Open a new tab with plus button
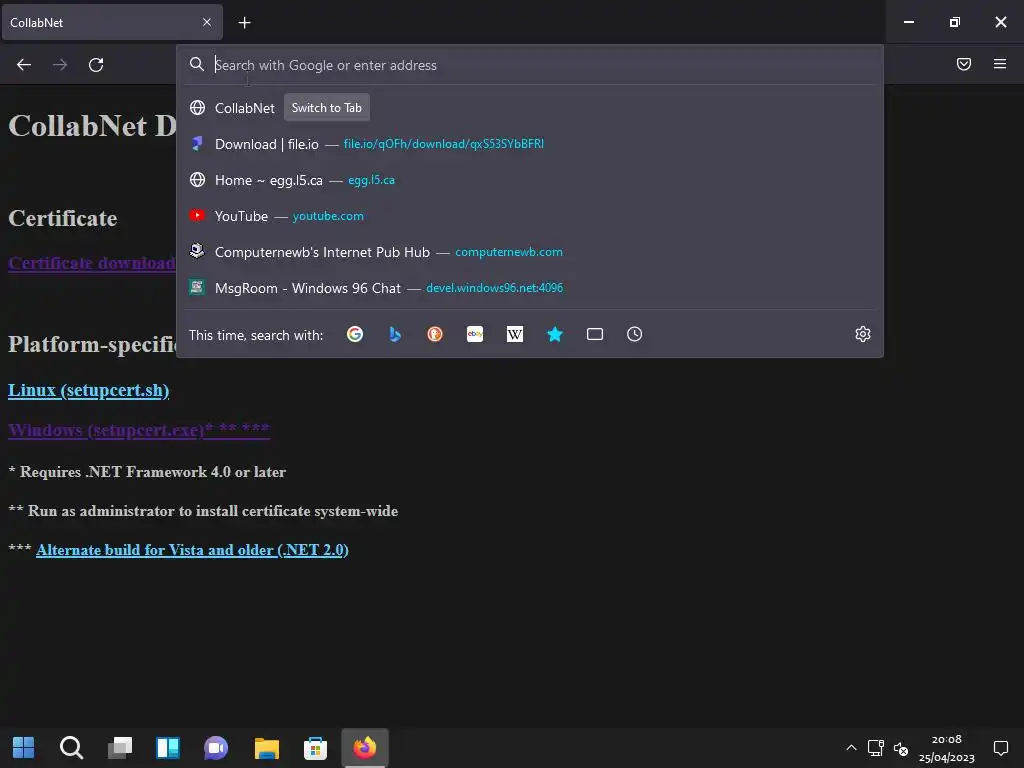The width and height of the screenshot is (1024, 768). point(244,23)
